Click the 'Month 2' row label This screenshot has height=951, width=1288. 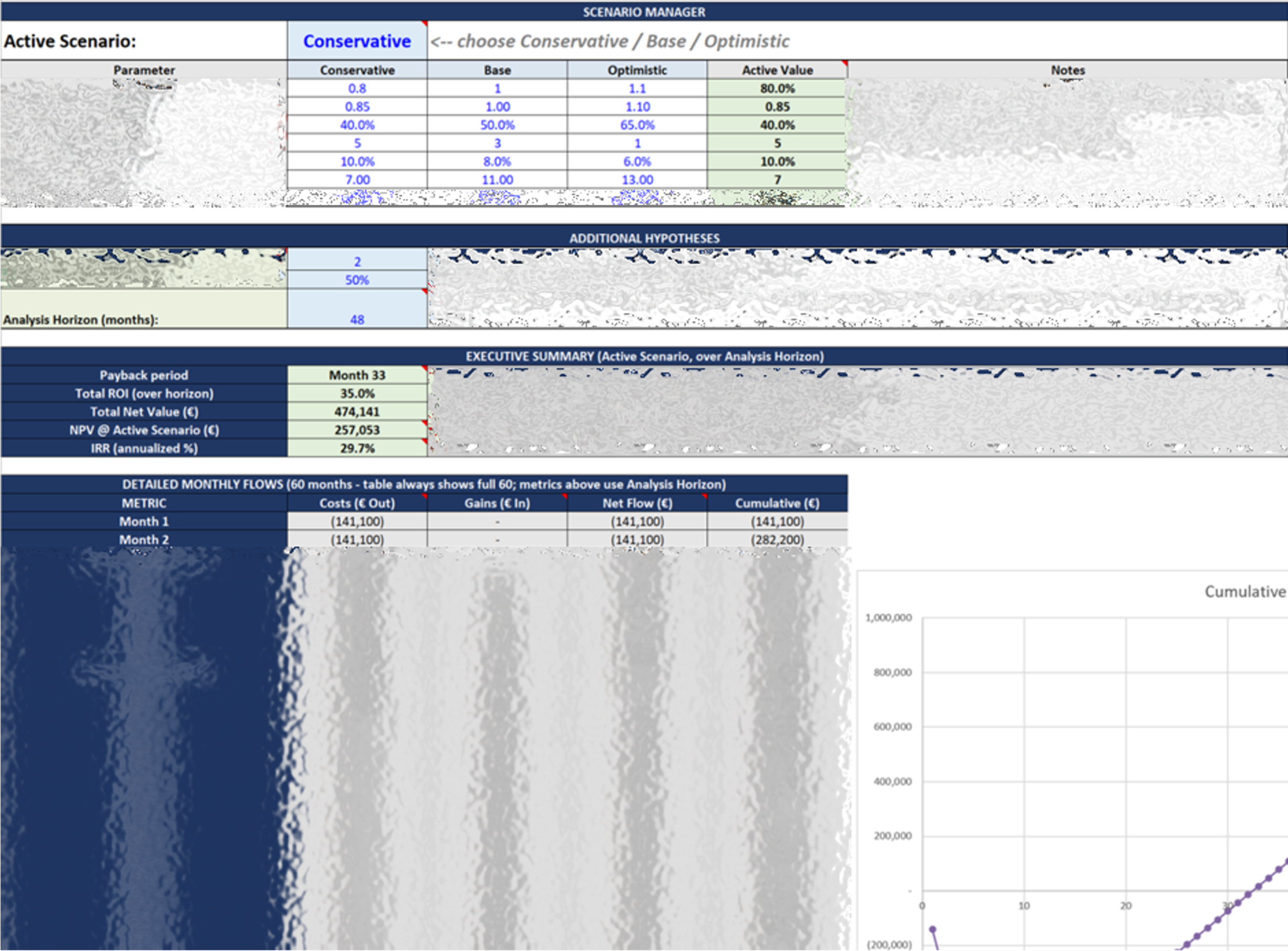[144, 540]
